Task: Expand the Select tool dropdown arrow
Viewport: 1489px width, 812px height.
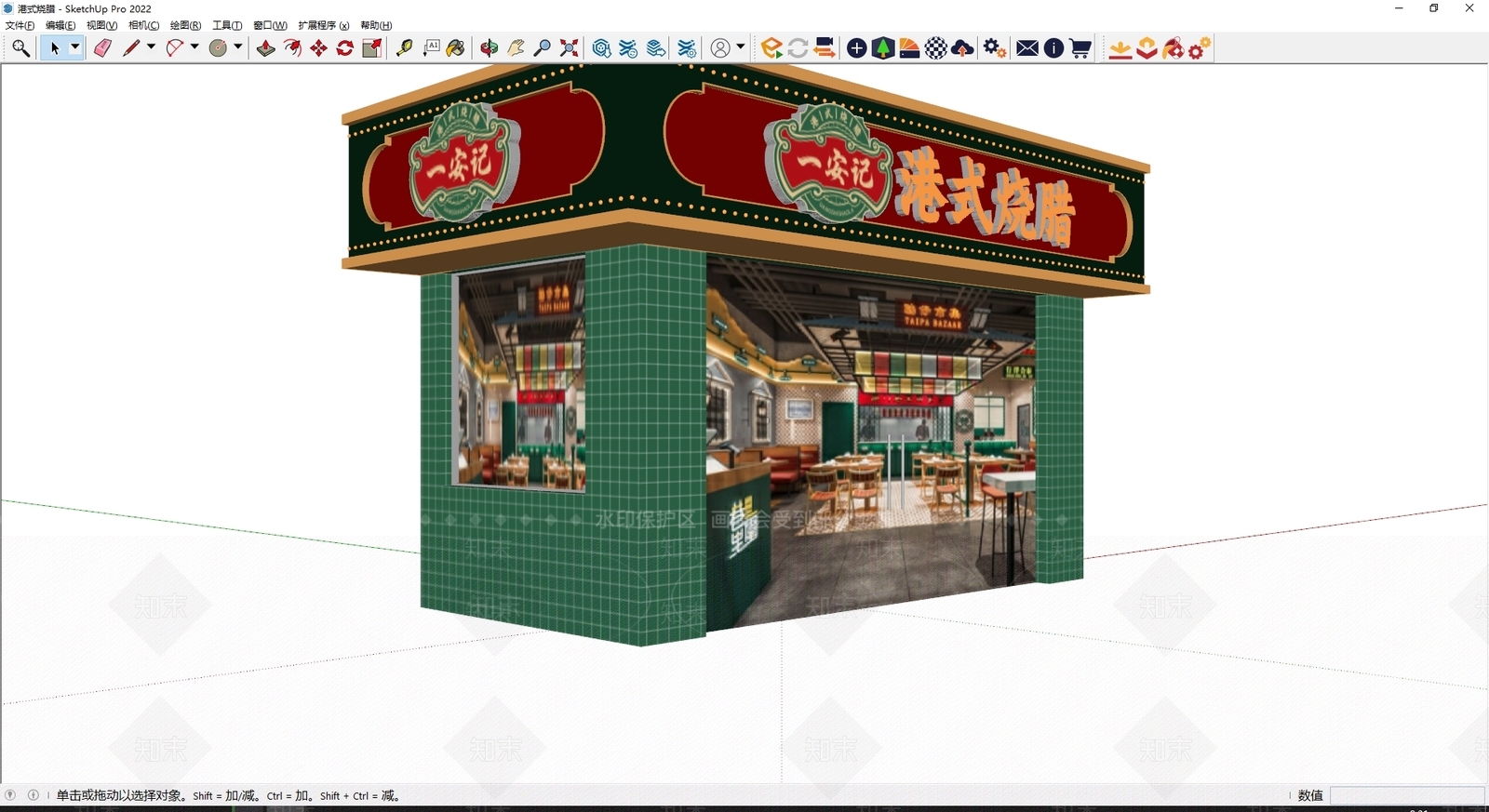Action: pos(75,47)
